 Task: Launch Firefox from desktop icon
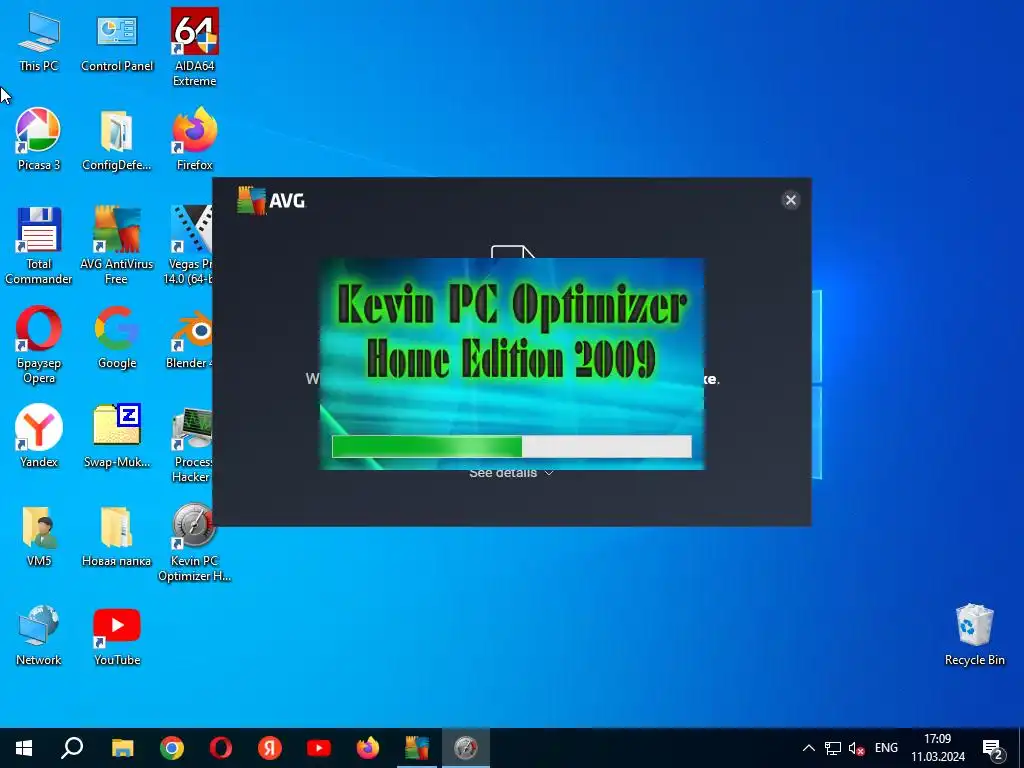coord(195,139)
